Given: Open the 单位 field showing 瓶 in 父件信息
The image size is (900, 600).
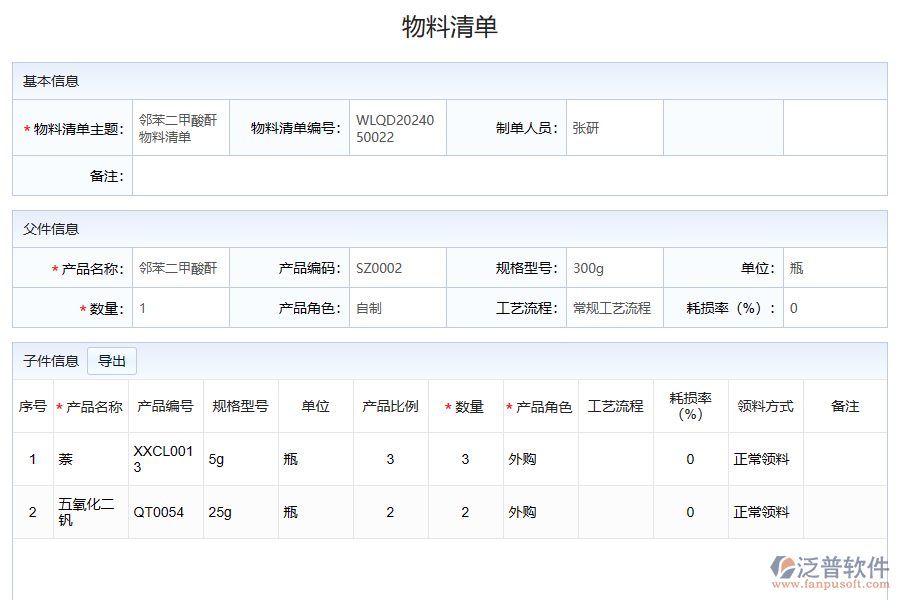Looking at the screenshot, I should tap(833, 268).
